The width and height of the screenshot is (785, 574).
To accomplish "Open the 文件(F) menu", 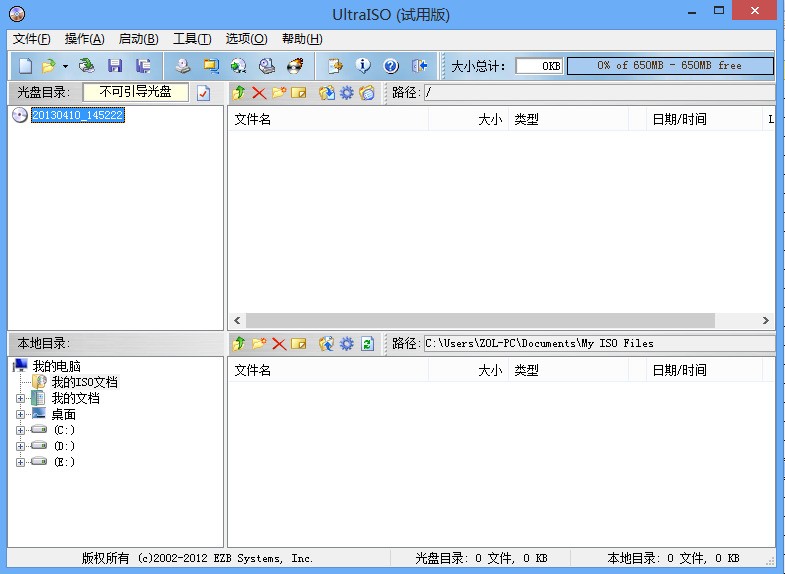I will tap(31, 39).
